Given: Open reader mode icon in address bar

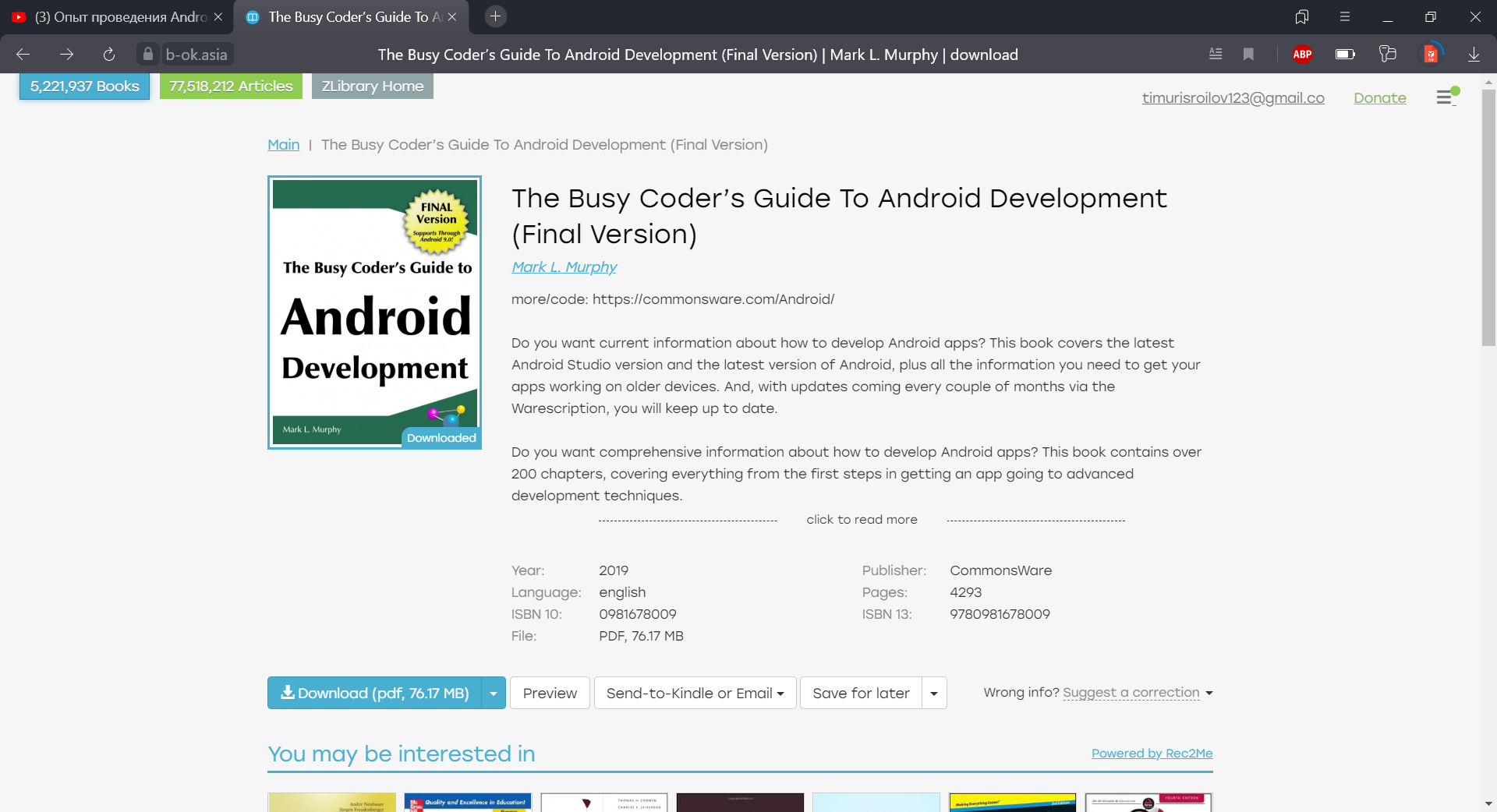Looking at the screenshot, I should [1216, 54].
